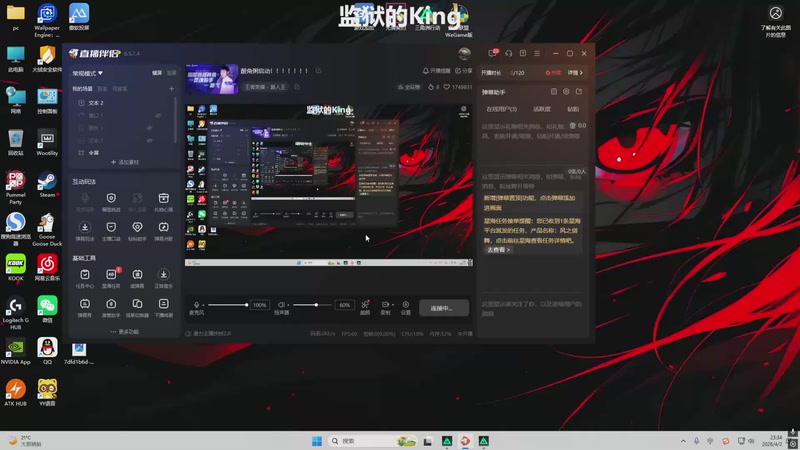The width and height of the screenshot is (800, 450).
Task: Switch to the 活跃度 tab
Action: click(542, 109)
